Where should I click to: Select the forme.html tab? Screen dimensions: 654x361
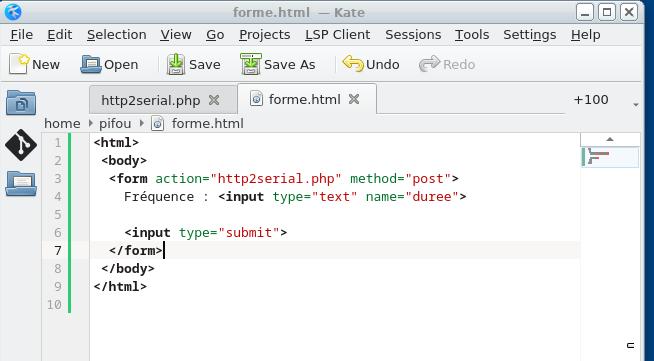[x=307, y=99]
